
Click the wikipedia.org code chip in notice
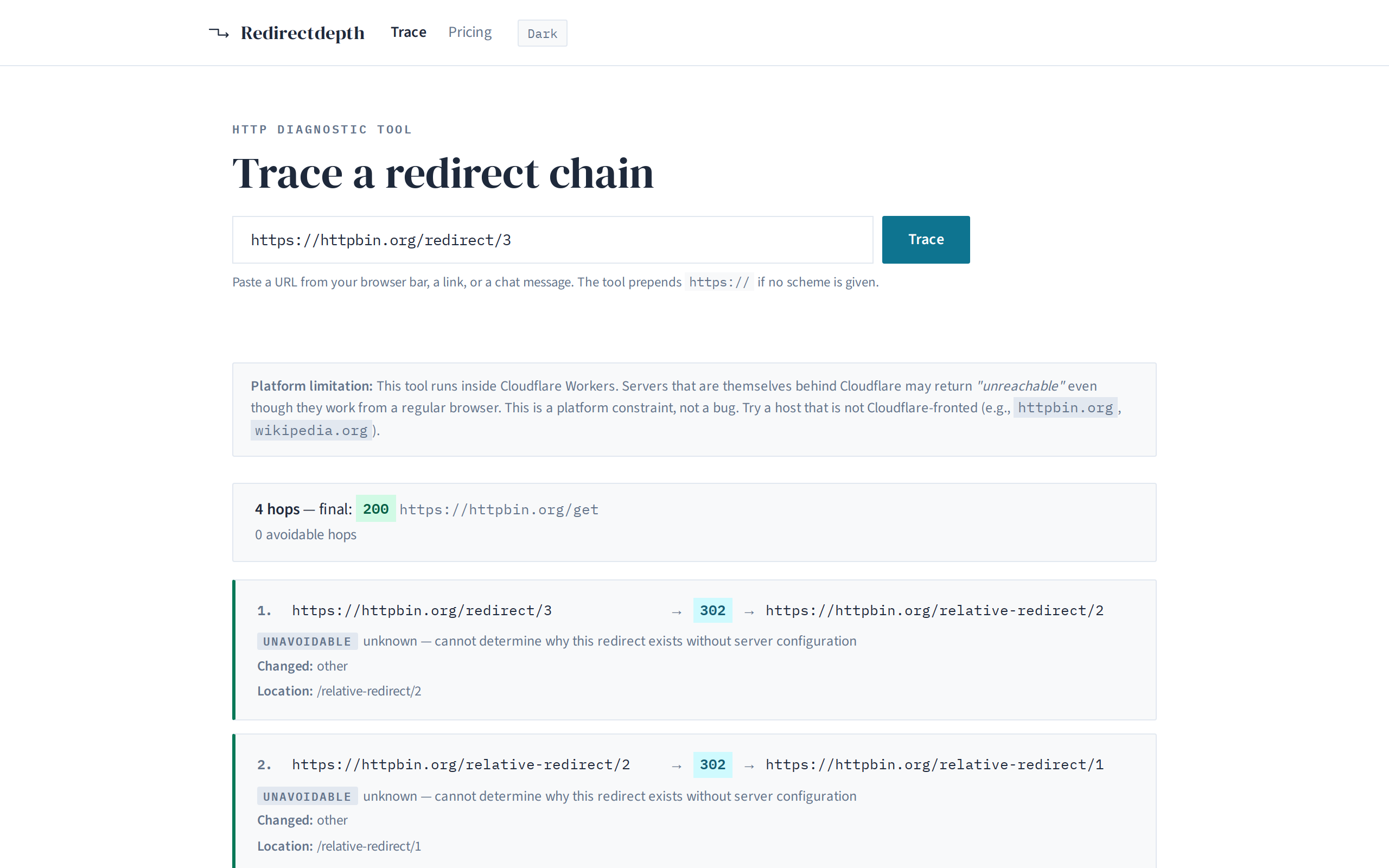(311, 431)
